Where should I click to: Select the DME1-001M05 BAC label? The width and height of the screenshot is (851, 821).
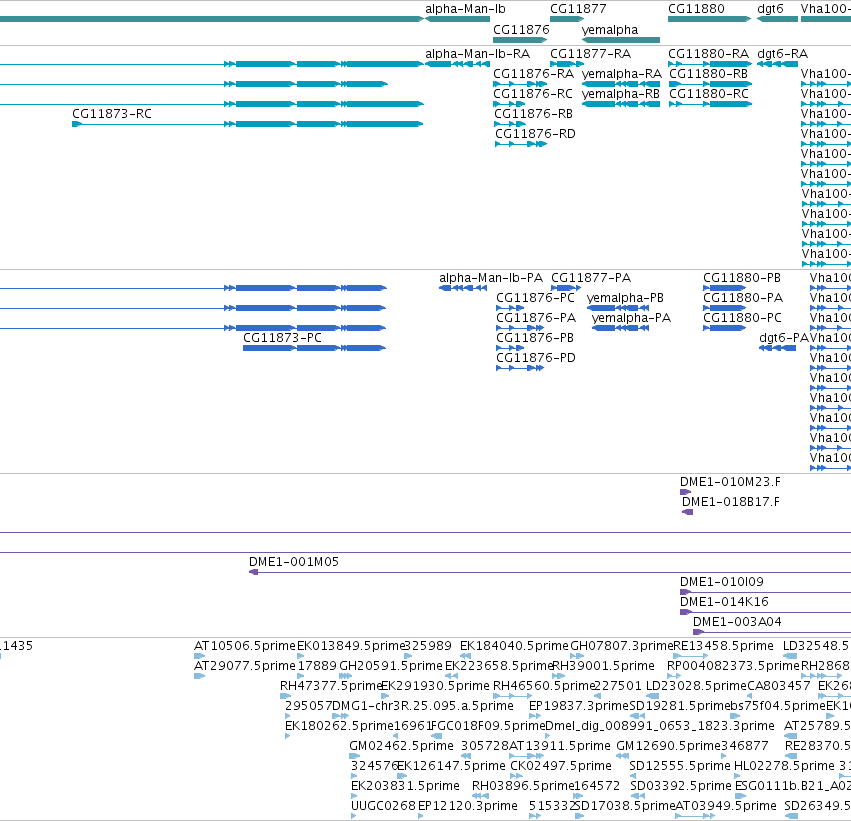(x=294, y=562)
